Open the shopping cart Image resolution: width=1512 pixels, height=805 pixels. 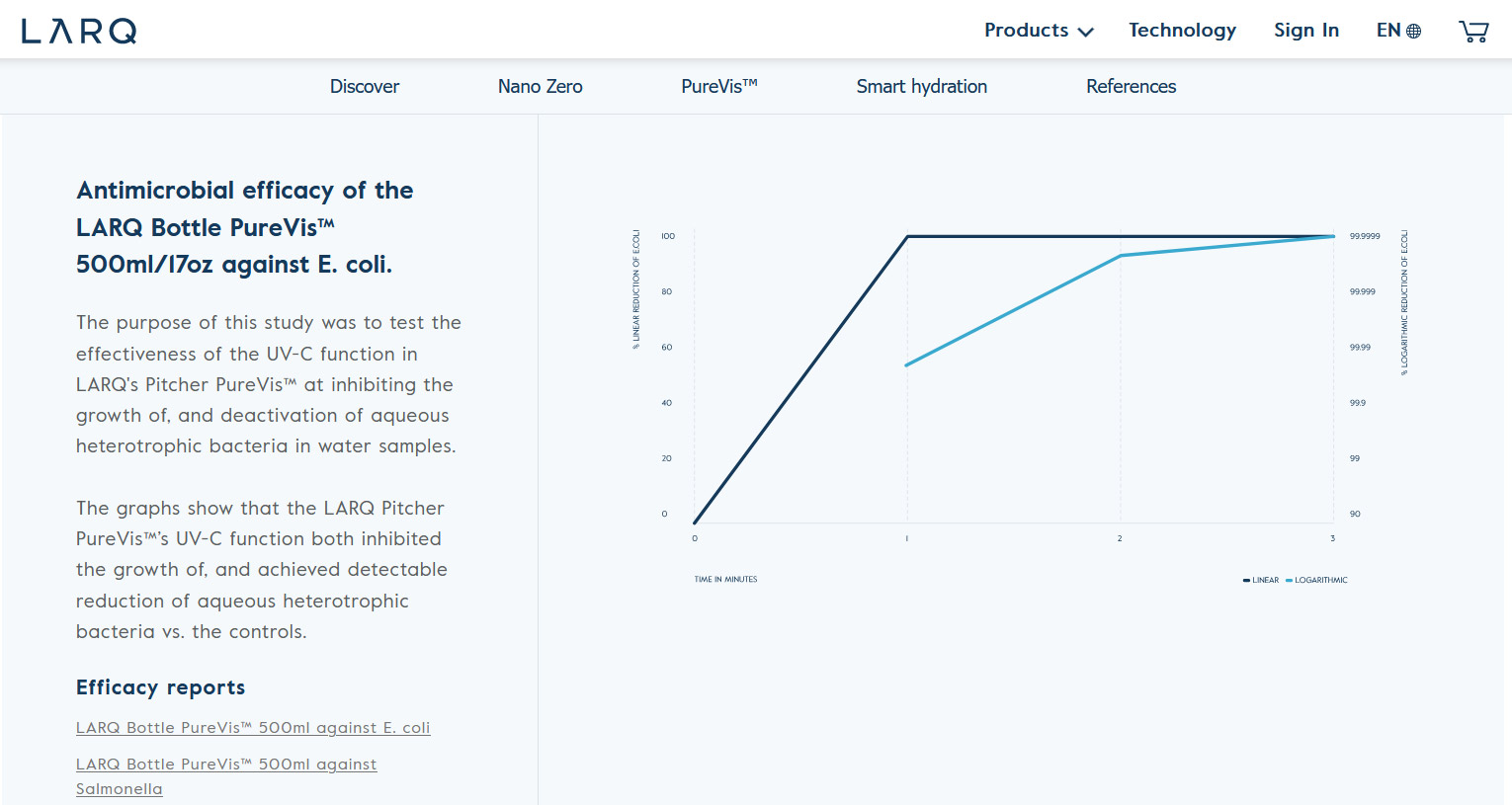point(1473,31)
